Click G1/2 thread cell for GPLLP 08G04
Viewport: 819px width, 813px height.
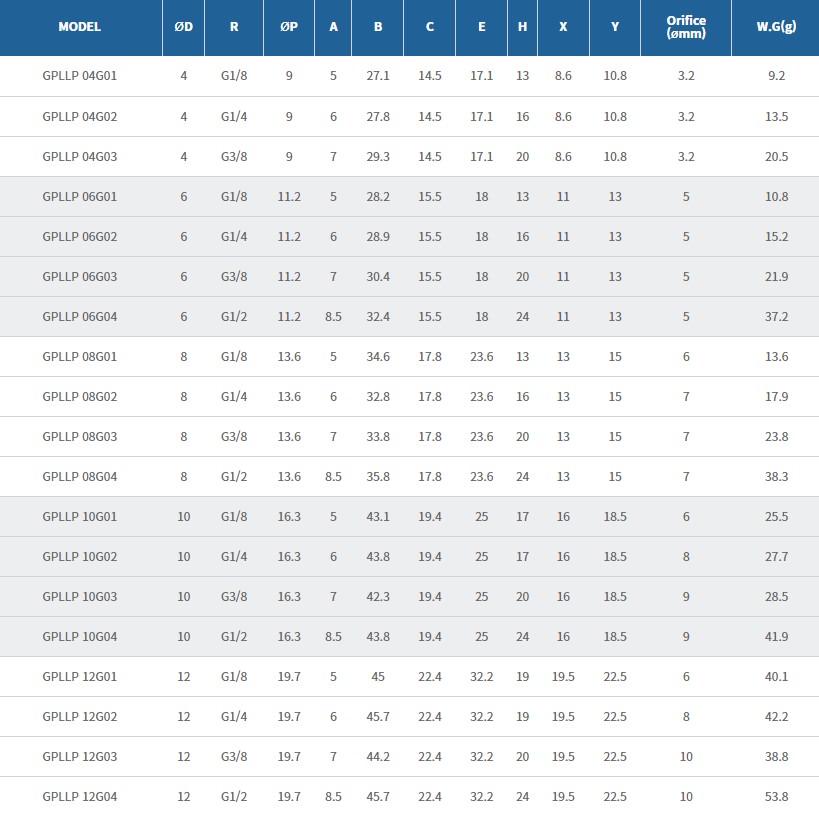[x=234, y=476]
